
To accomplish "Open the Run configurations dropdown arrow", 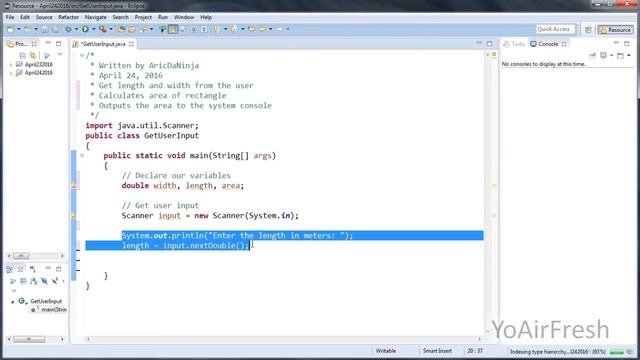I will pos(93,29).
